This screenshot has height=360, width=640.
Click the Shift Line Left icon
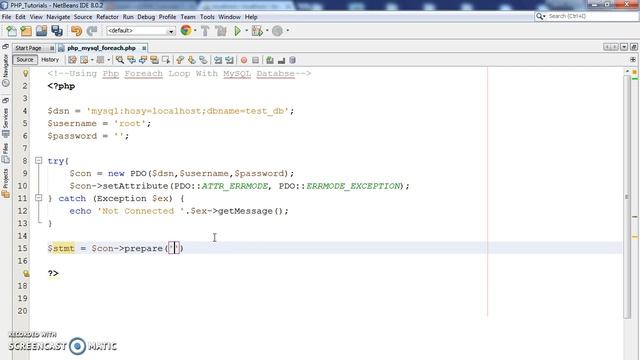pos(218,60)
